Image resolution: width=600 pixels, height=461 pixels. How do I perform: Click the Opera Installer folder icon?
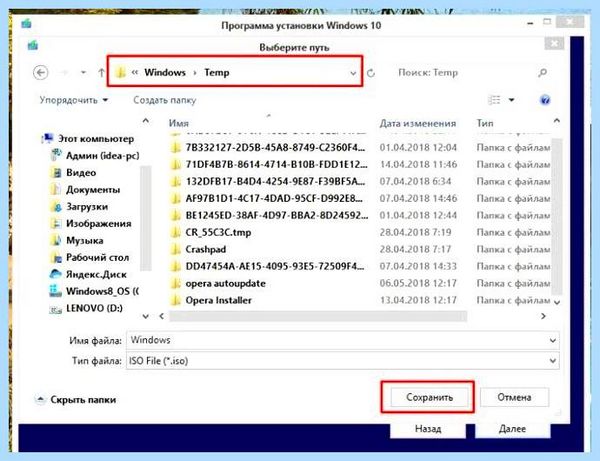tap(175, 300)
